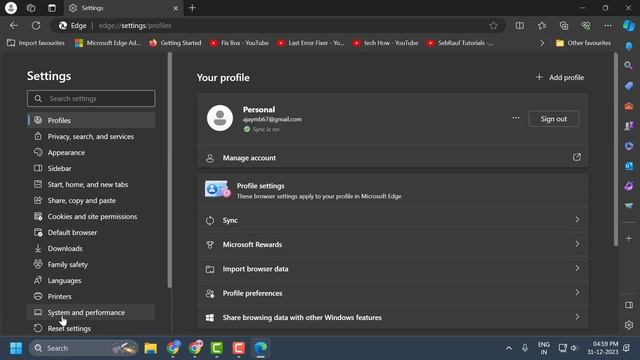
Task: Launch Edge from the taskbar
Action: click(x=260, y=348)
